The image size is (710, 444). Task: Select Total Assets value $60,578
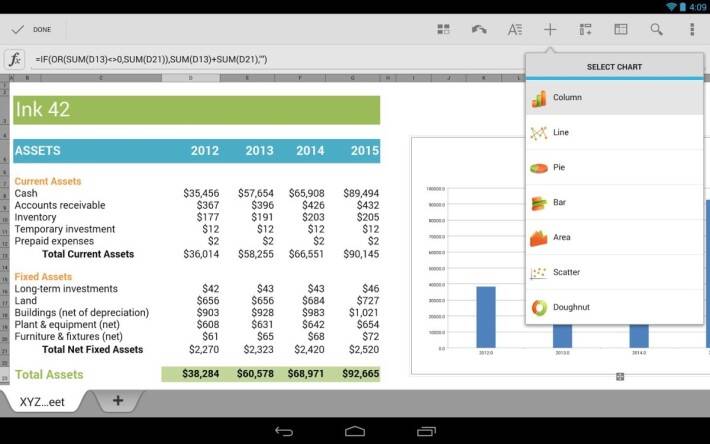[255, 374]
